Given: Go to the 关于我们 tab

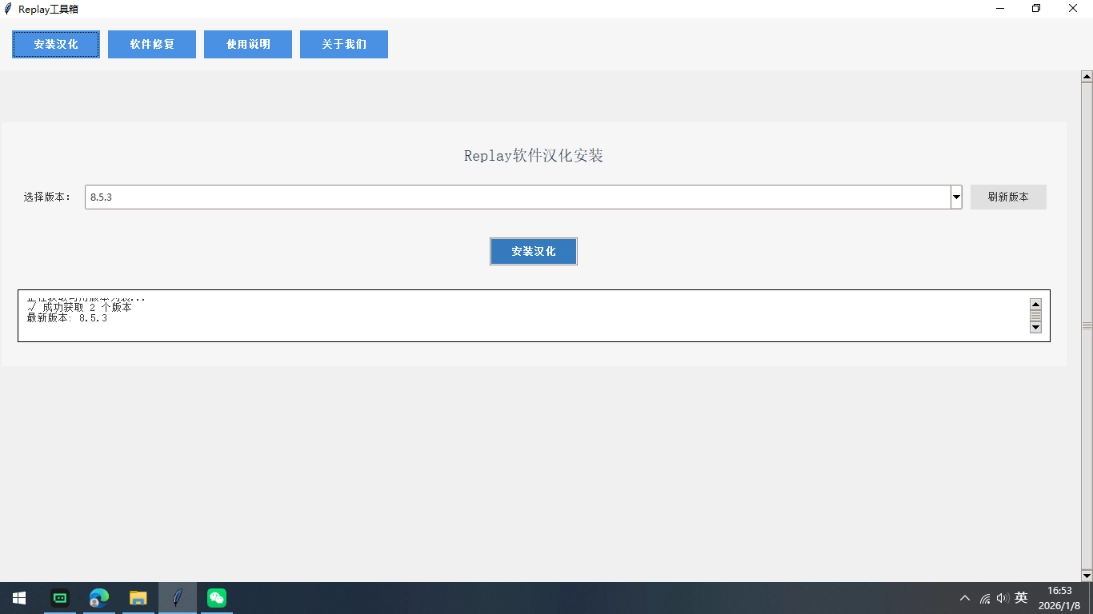Looking at the screenshot, I should [x=344, y=44].
